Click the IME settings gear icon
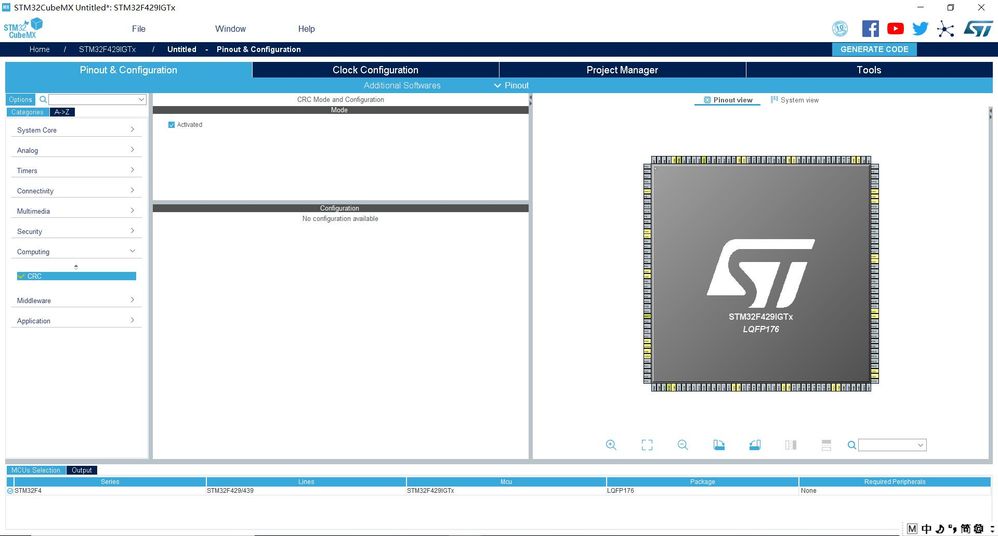The height and width of the screenshot is (536, 998). coord(978,528)
